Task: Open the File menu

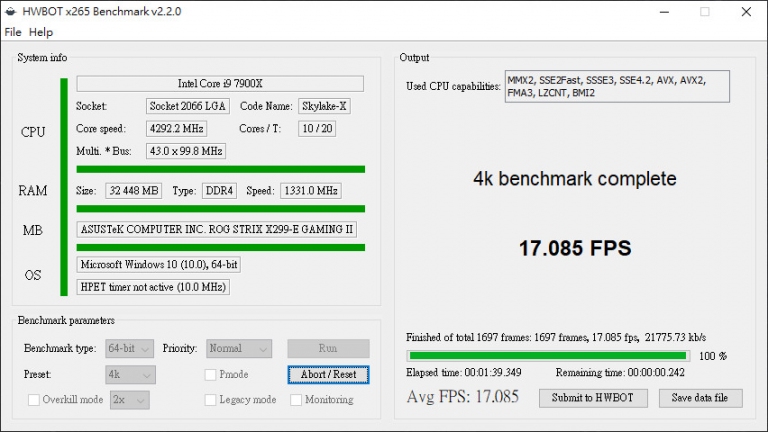Action: pos(13,32)
